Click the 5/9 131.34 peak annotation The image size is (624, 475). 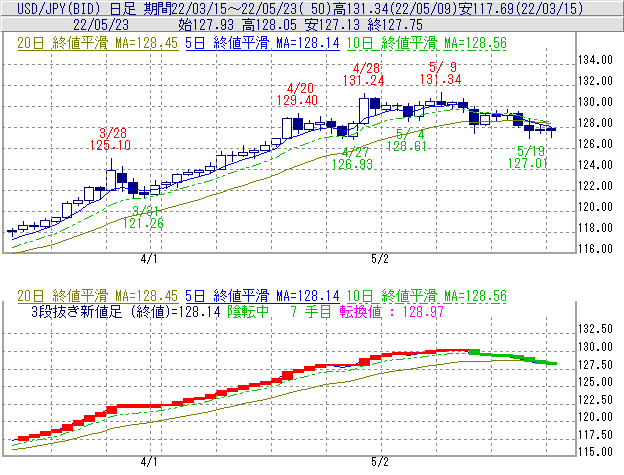tap(440, 73)
